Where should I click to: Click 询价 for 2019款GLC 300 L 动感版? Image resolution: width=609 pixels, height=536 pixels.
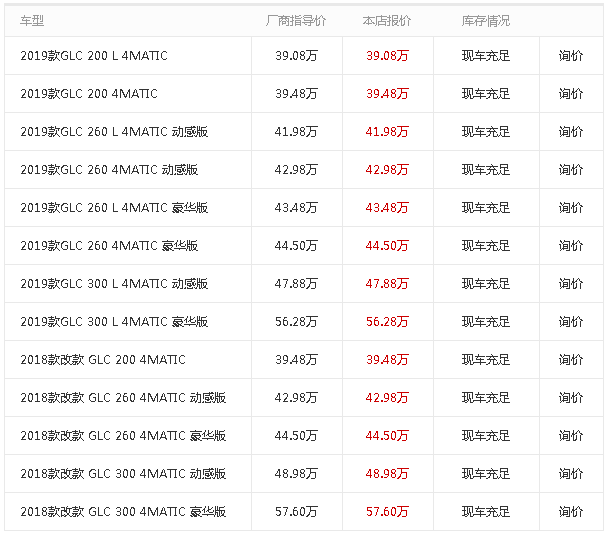[x=571, y=284]
